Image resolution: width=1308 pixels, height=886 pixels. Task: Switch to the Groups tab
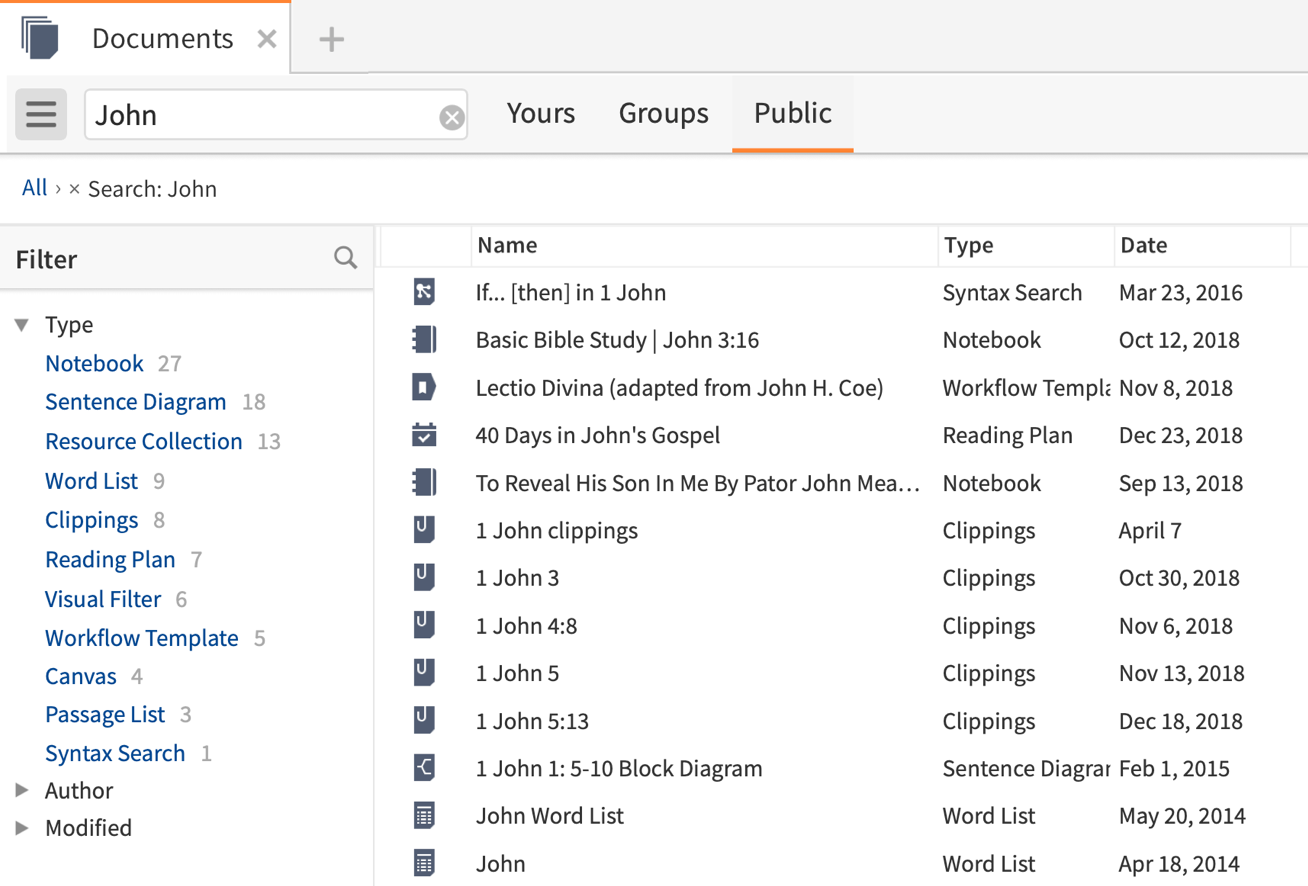point(663,113)
